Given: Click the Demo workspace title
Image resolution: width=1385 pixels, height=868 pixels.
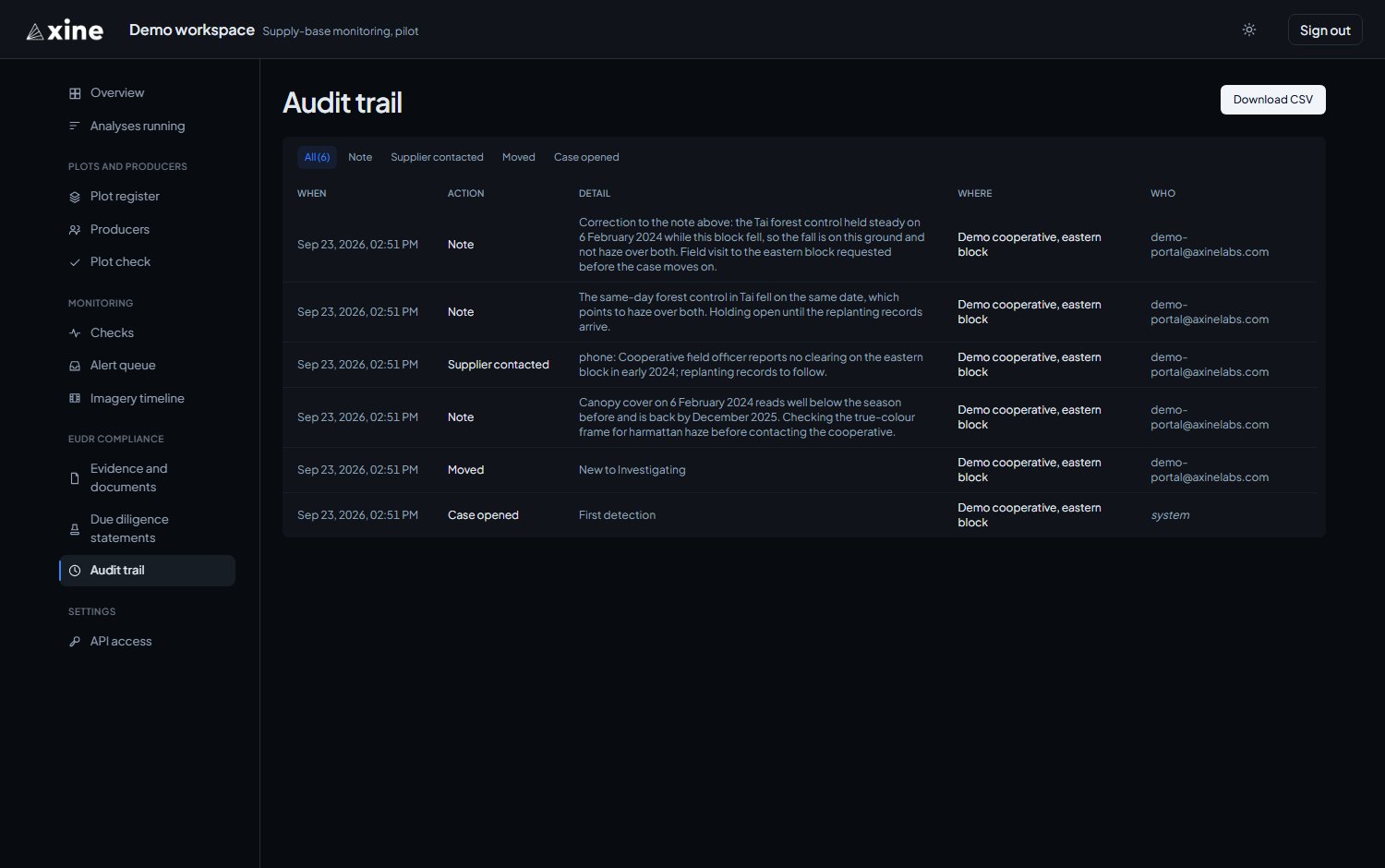Looking at the screenshot, I should (x=192, y=30).
